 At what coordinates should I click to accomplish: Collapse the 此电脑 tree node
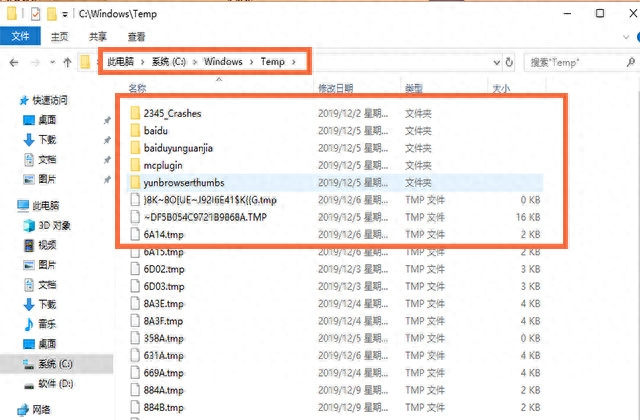(9, 204)
